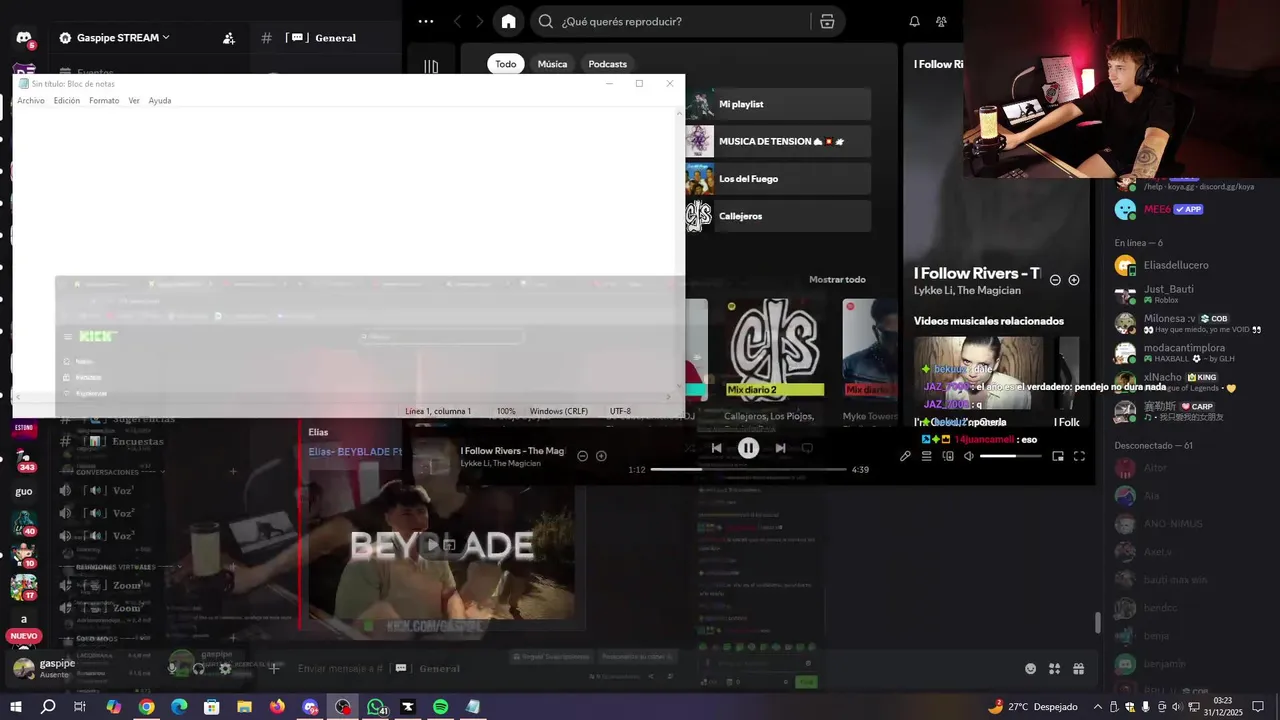Open lyrics microphone icon in Spotify
The height and width of the screenshot is (720, 1280).
(x=905, y=456)
